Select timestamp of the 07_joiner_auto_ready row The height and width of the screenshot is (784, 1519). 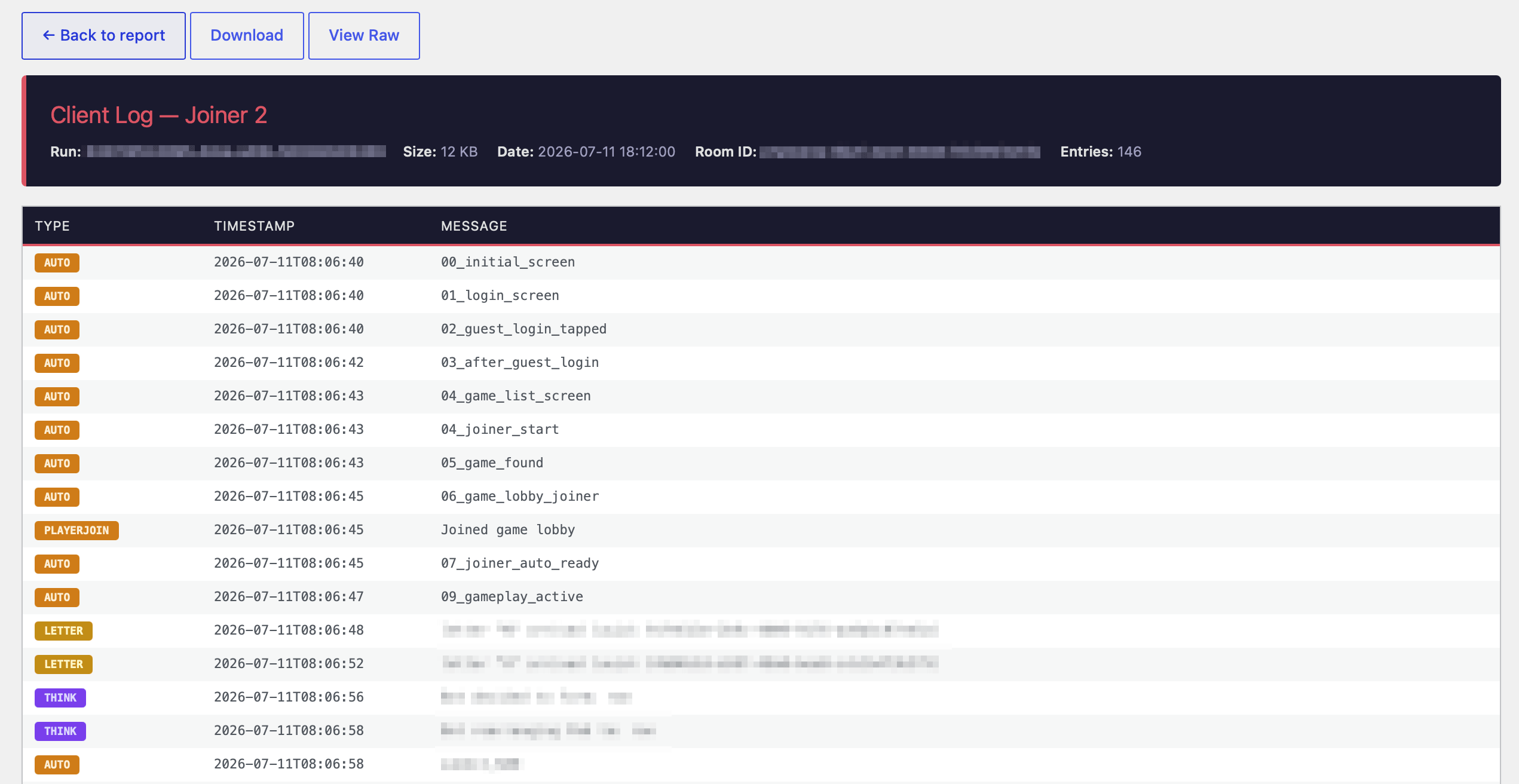click(289, 563)
